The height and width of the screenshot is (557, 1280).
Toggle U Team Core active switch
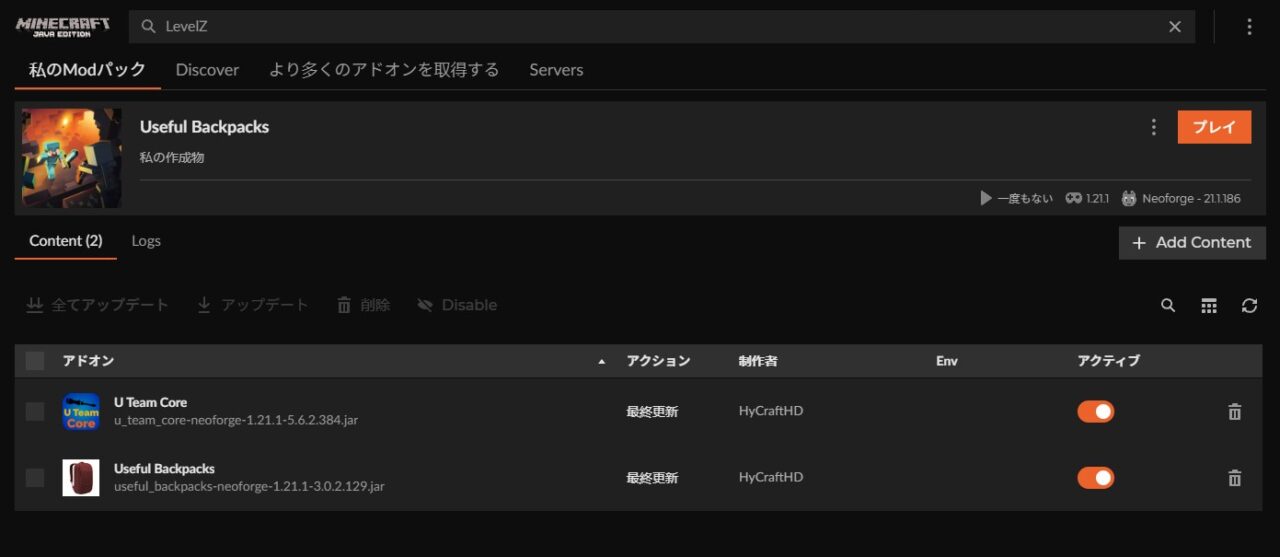pos(1095,411)
